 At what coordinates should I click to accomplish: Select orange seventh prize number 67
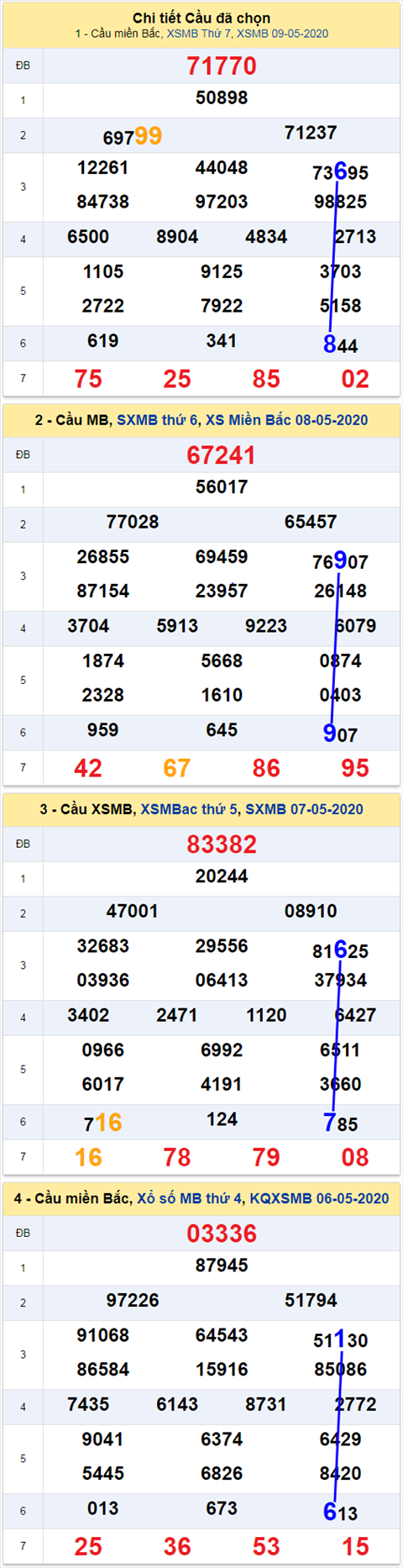177,768
